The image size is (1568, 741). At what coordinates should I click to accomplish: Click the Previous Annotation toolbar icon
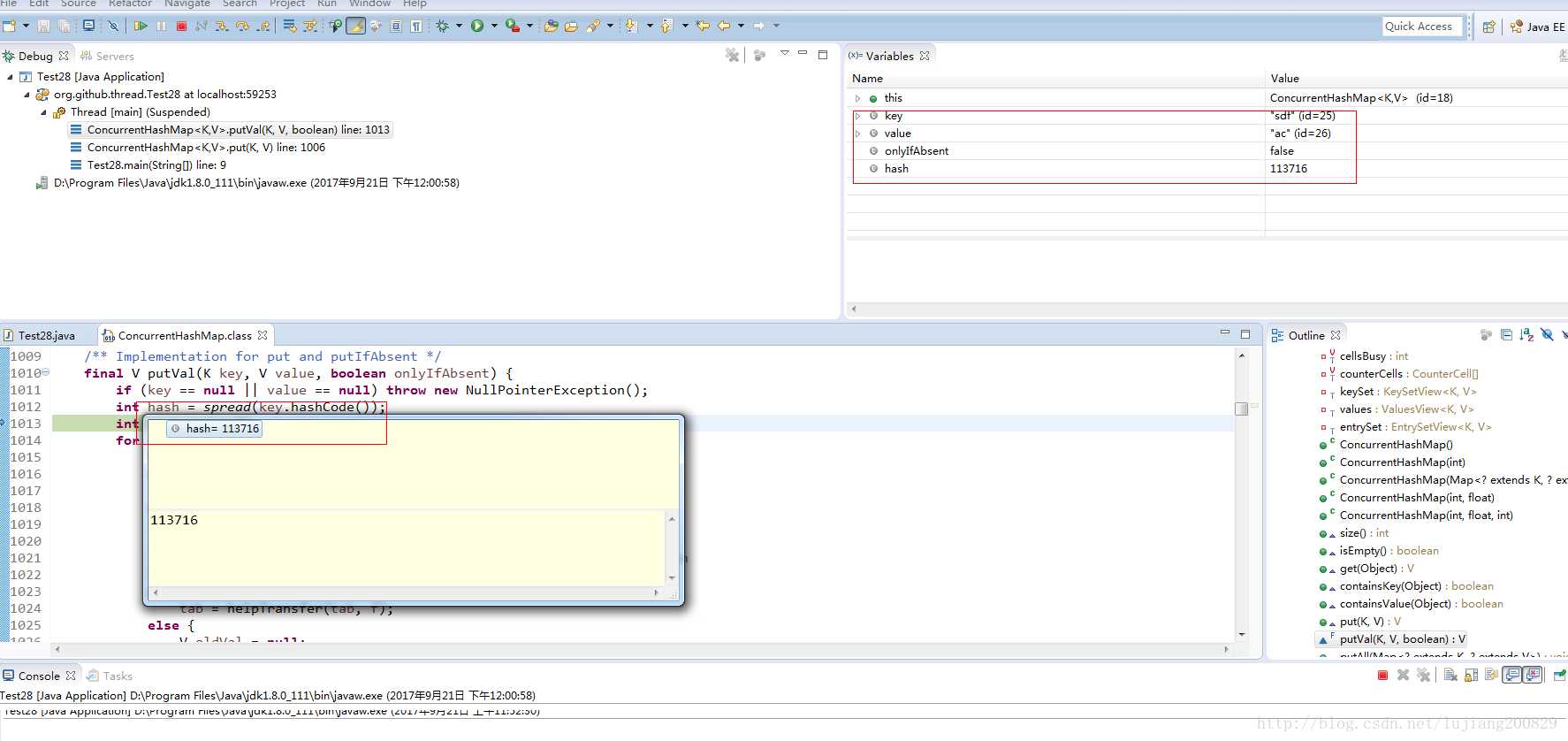(x=666, y=26)
